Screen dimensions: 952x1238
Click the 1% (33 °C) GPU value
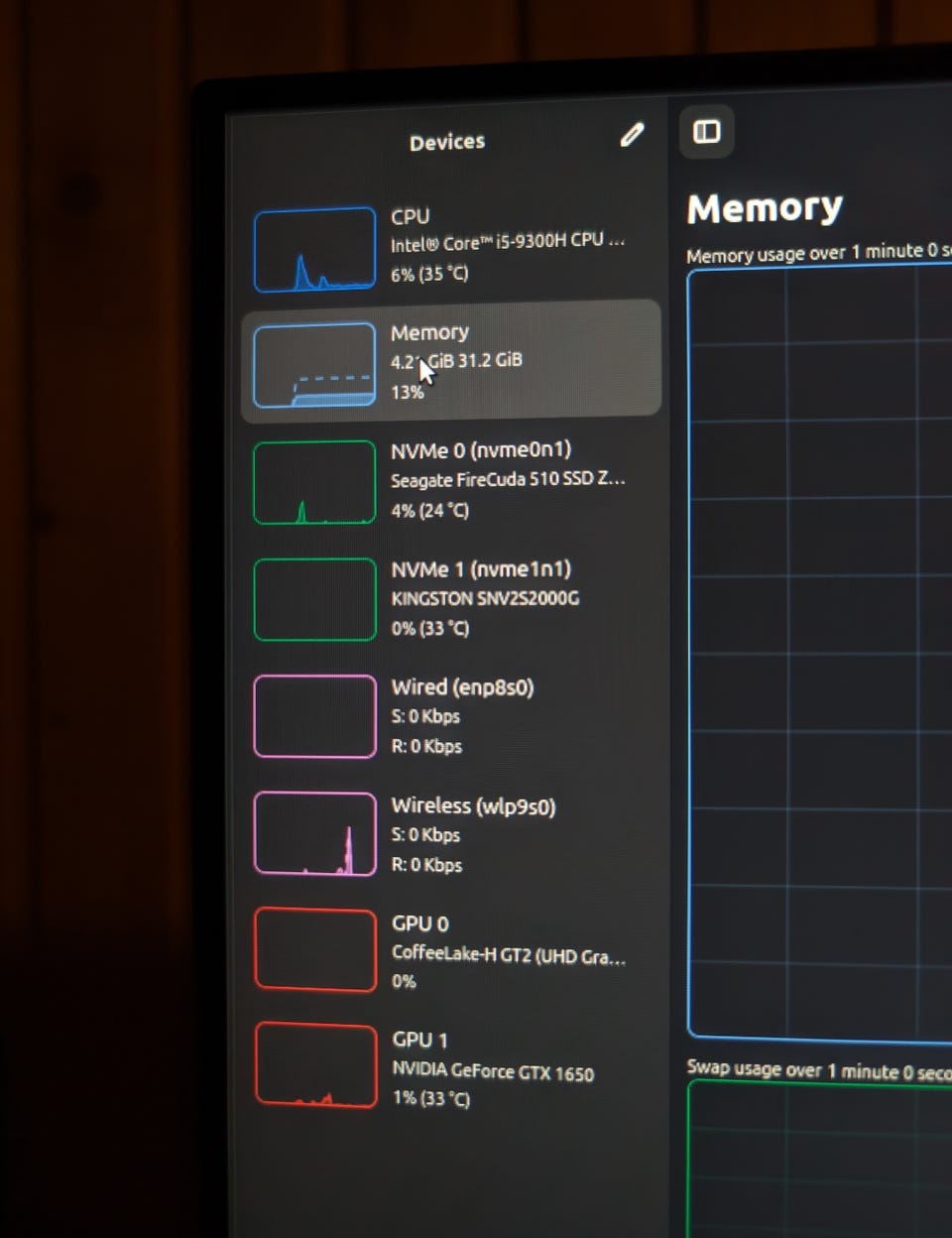(x=430, y=1098)
